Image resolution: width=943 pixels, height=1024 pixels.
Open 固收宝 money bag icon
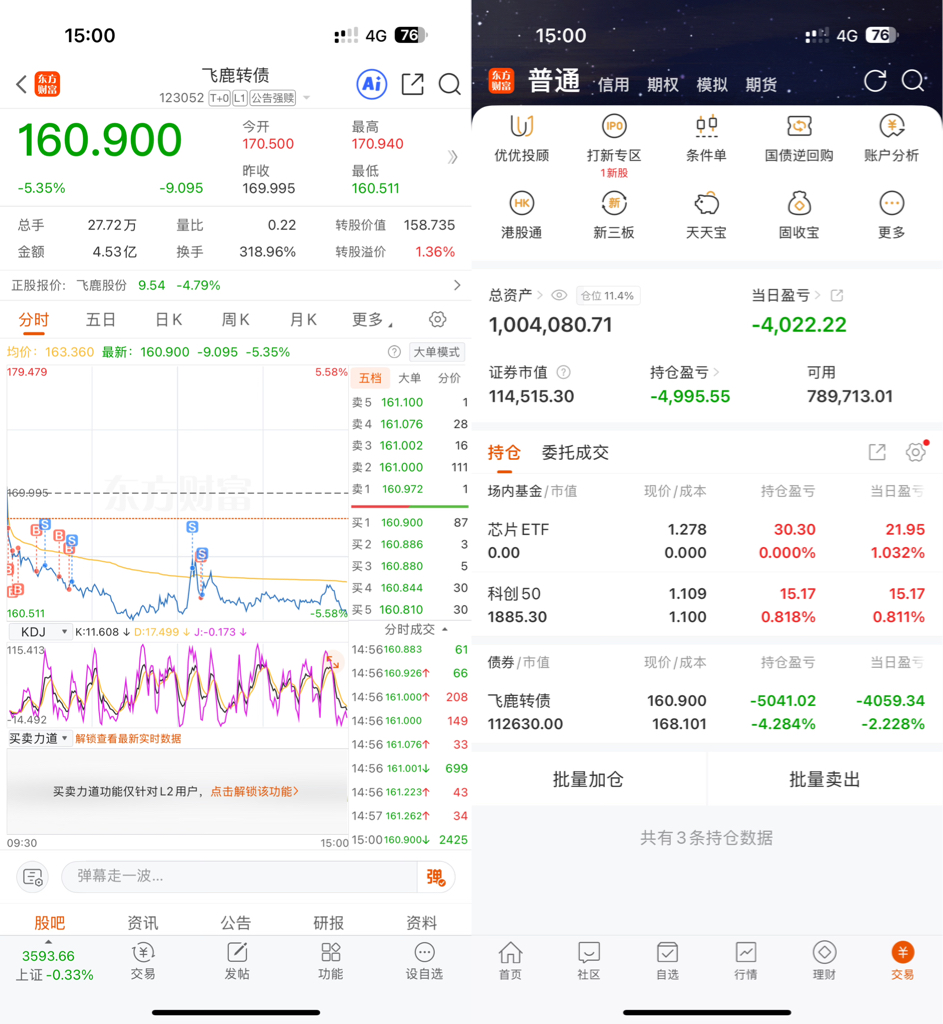tap(799, 216)
